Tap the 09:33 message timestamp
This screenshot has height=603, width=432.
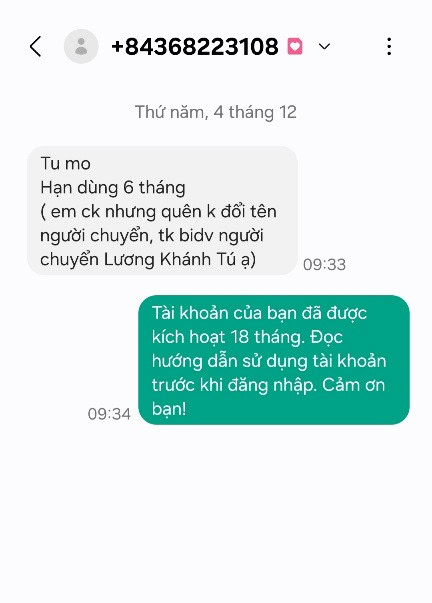(x=324, y=265)
